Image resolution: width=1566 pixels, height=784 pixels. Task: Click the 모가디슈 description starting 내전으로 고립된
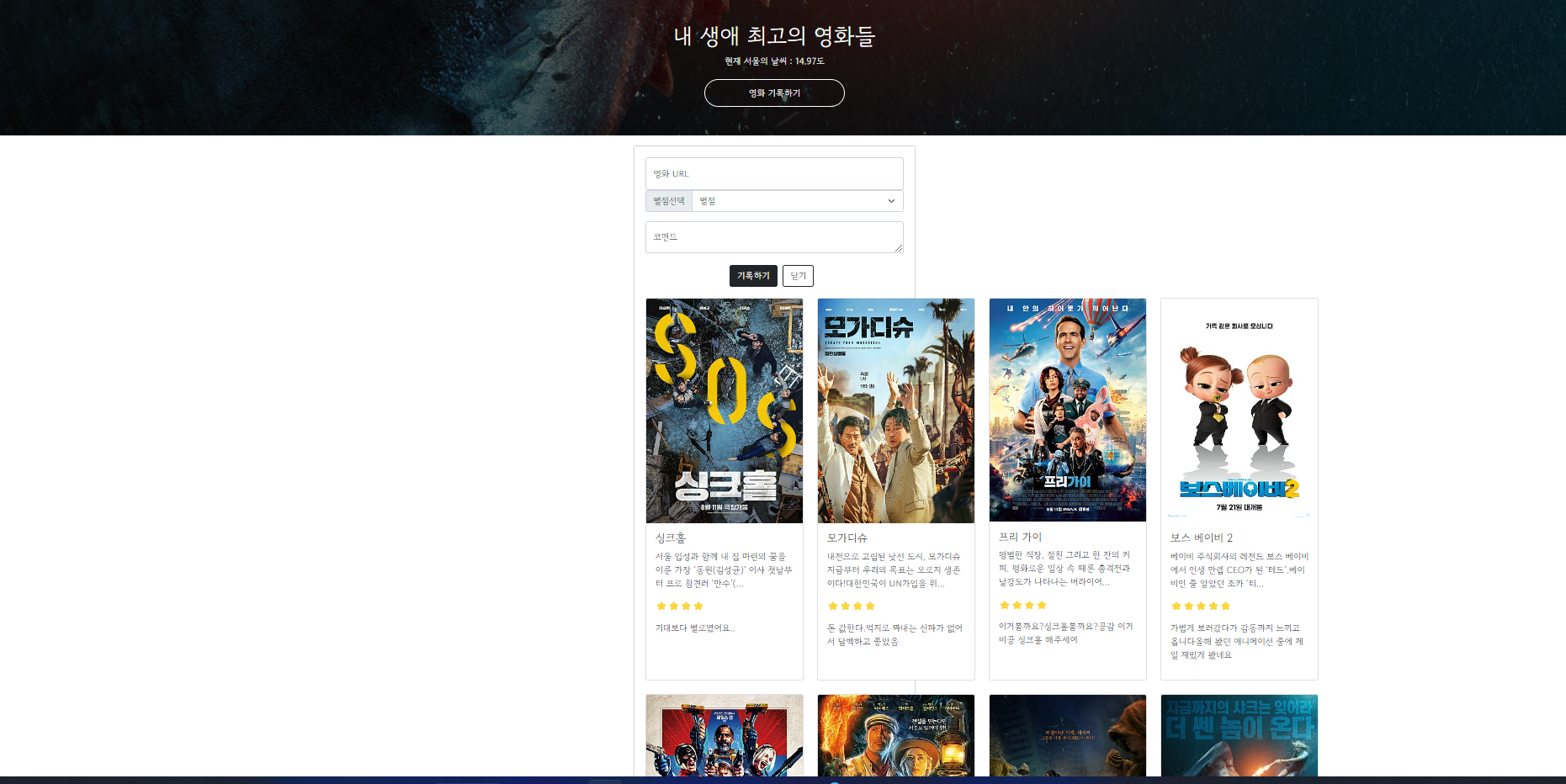(894, 569)
